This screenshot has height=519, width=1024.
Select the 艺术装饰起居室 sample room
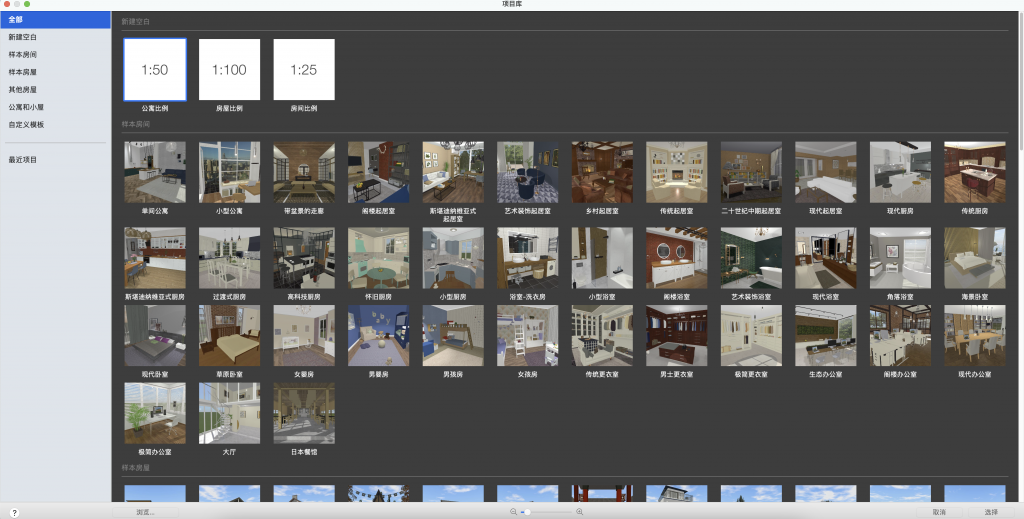528,172
